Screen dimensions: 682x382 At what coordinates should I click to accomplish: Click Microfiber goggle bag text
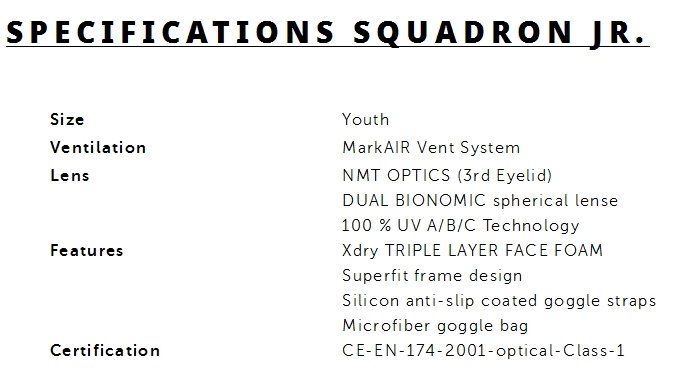[x=435, y=325]
